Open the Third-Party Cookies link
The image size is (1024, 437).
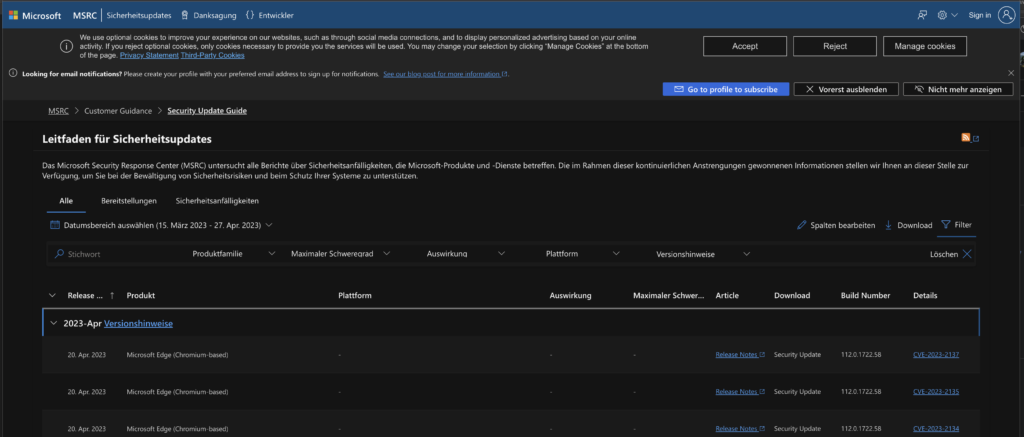click(x=212, y=56)
